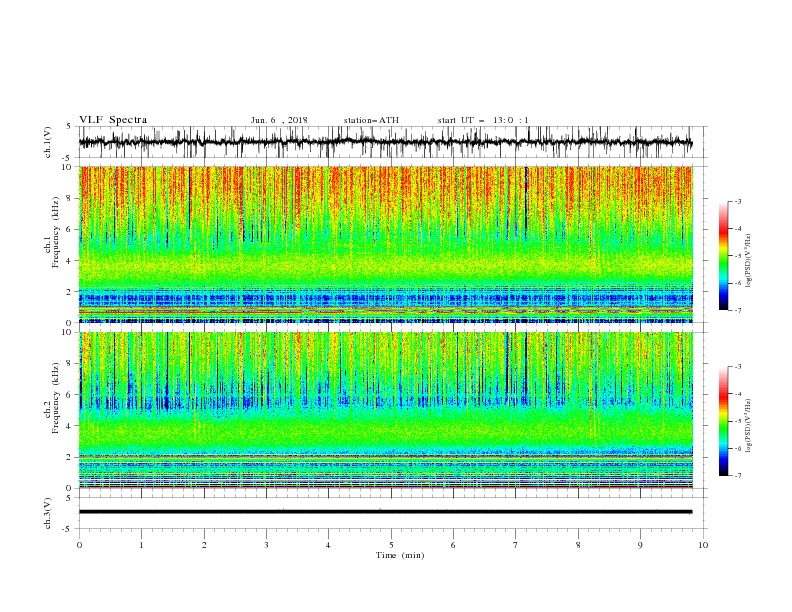The width and height of the screenshot is (792, 612).
Task: Click the ch.1 'Frequency (kHz)' axis label
Action: coord(55,232)
